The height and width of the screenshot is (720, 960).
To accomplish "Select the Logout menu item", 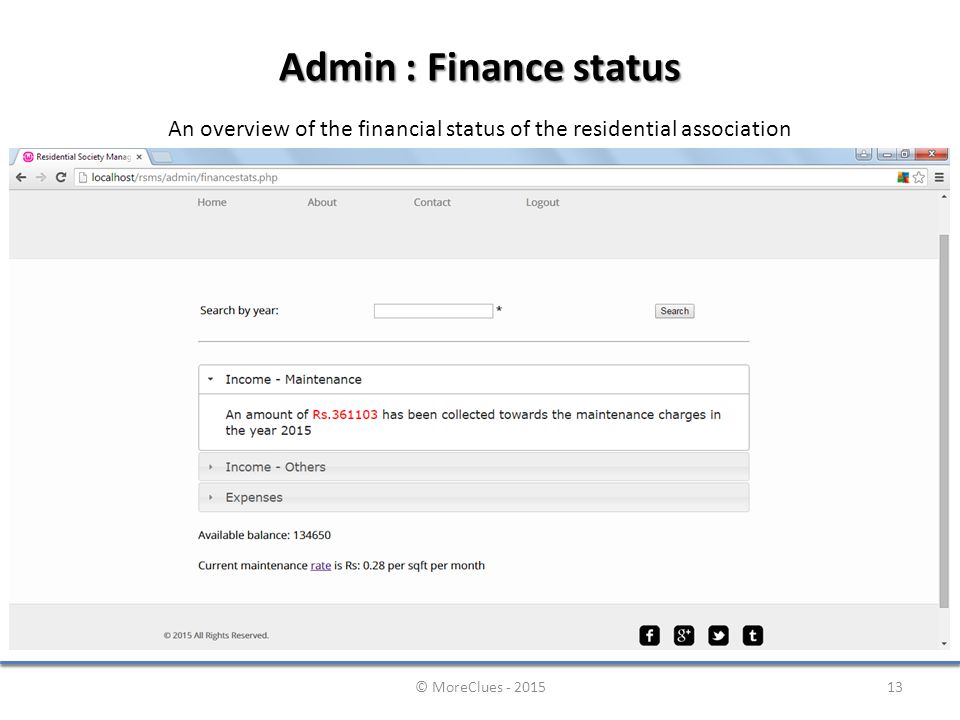I will click(542, 203).
